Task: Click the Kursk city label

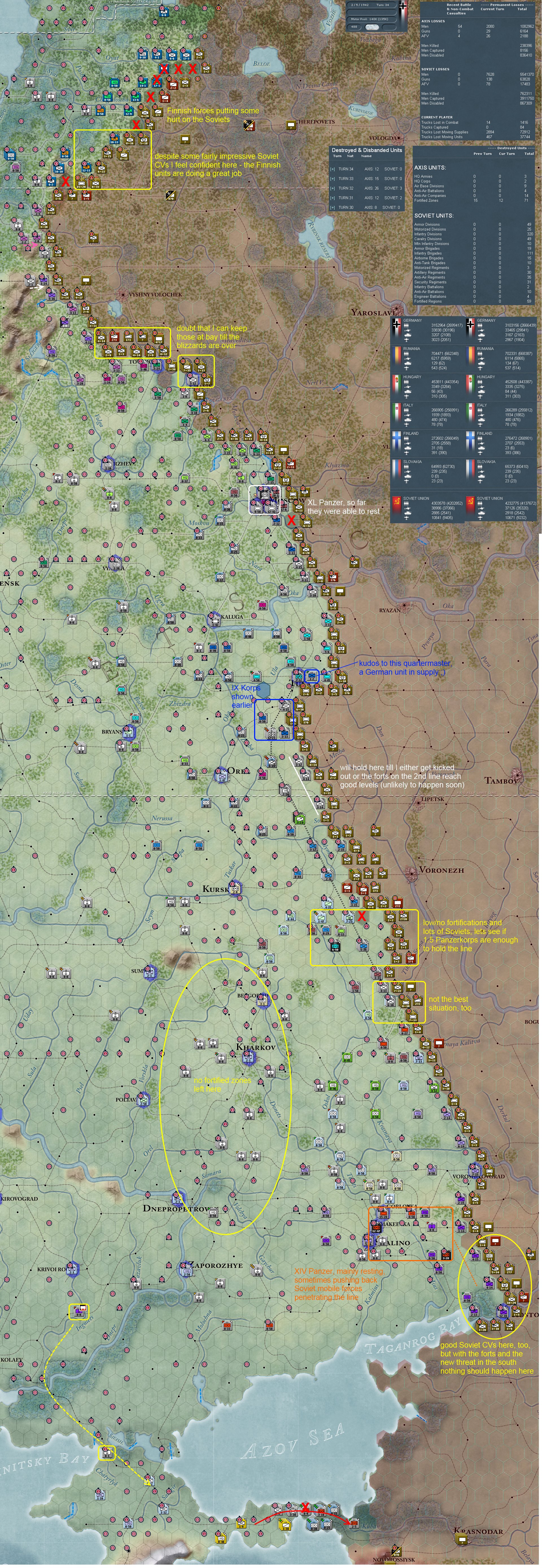Action: 216,889
